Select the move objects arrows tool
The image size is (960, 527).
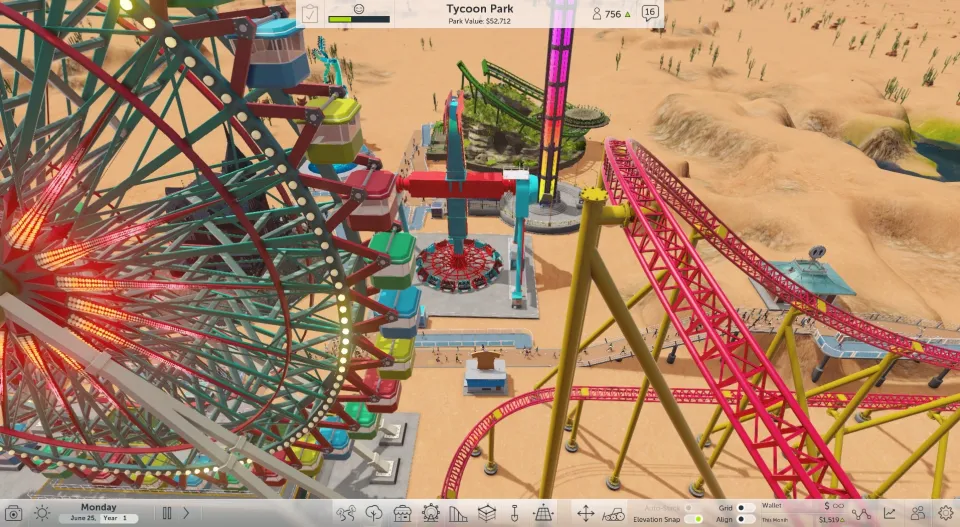[586, 513]
